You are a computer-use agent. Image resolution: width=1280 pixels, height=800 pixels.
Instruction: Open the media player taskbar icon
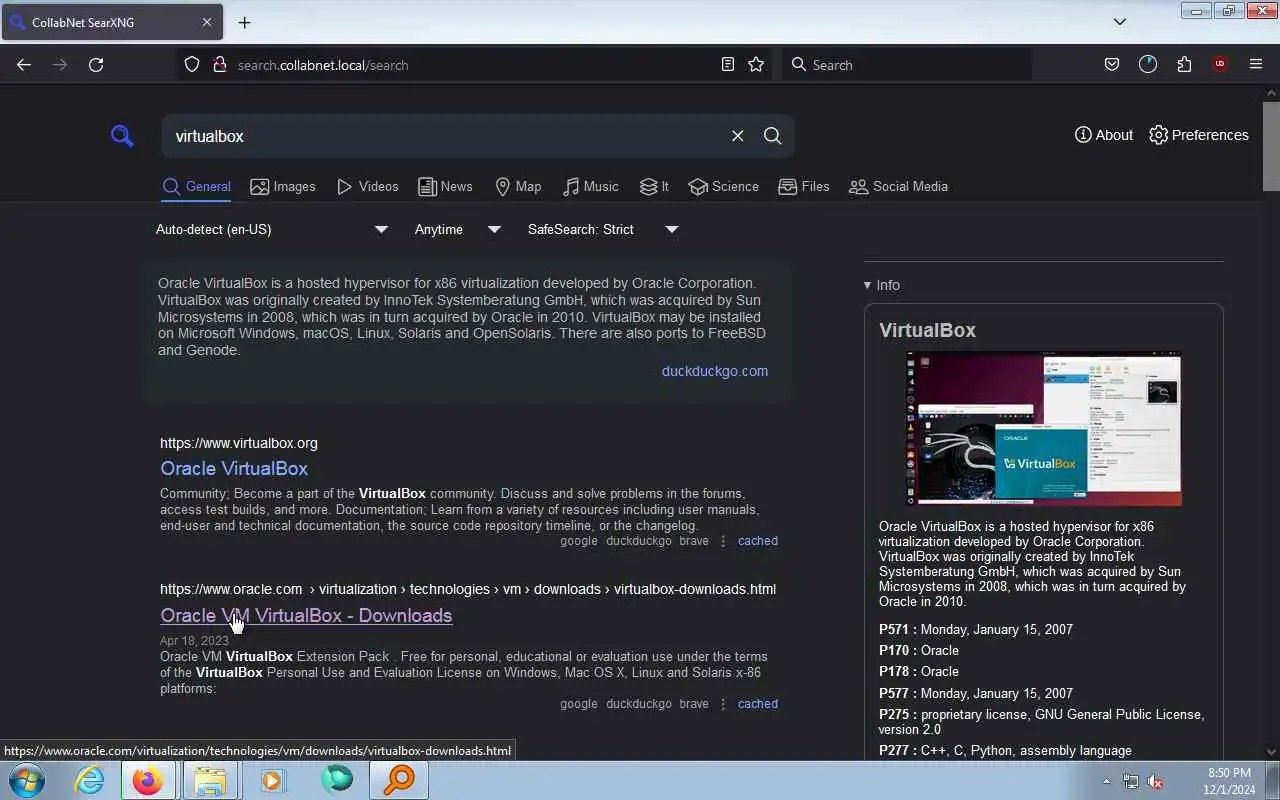(273, 780)
